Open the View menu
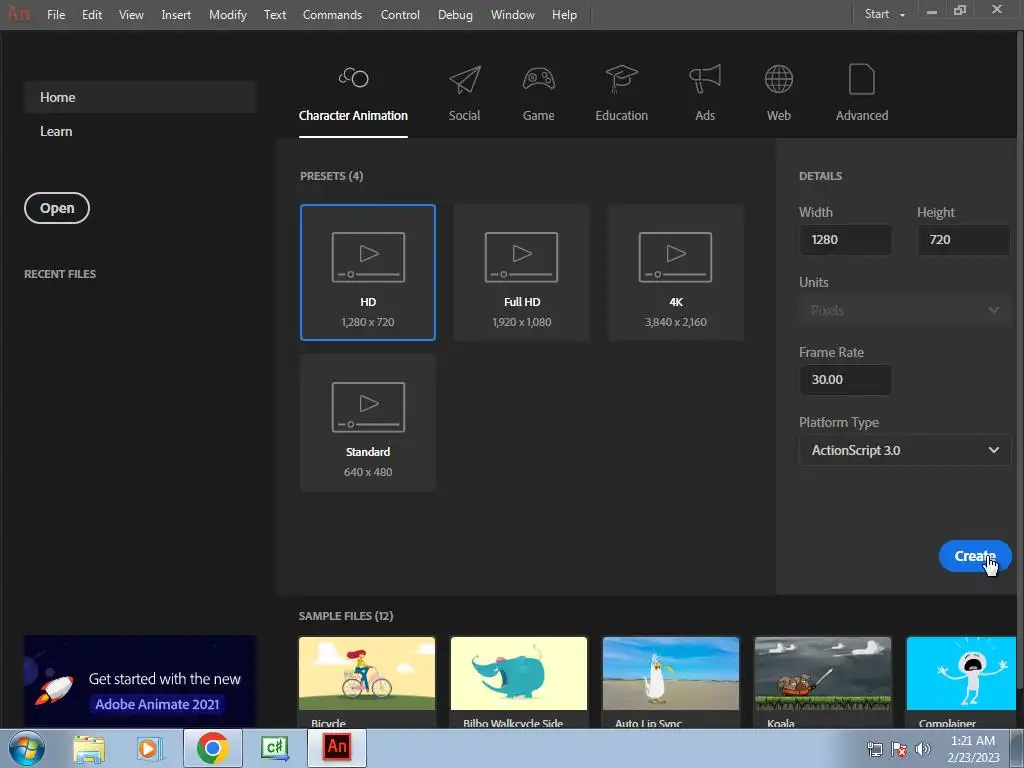 click(131, 14)
